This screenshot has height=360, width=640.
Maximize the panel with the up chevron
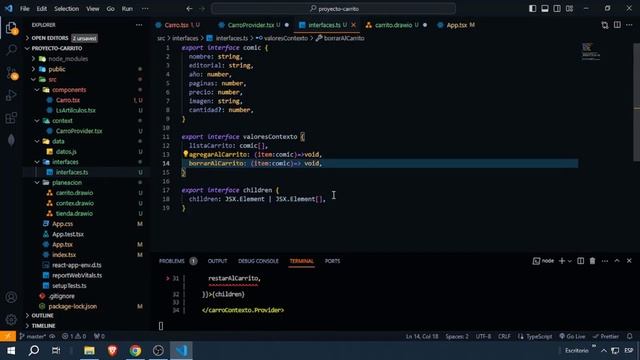click(617, 261)
